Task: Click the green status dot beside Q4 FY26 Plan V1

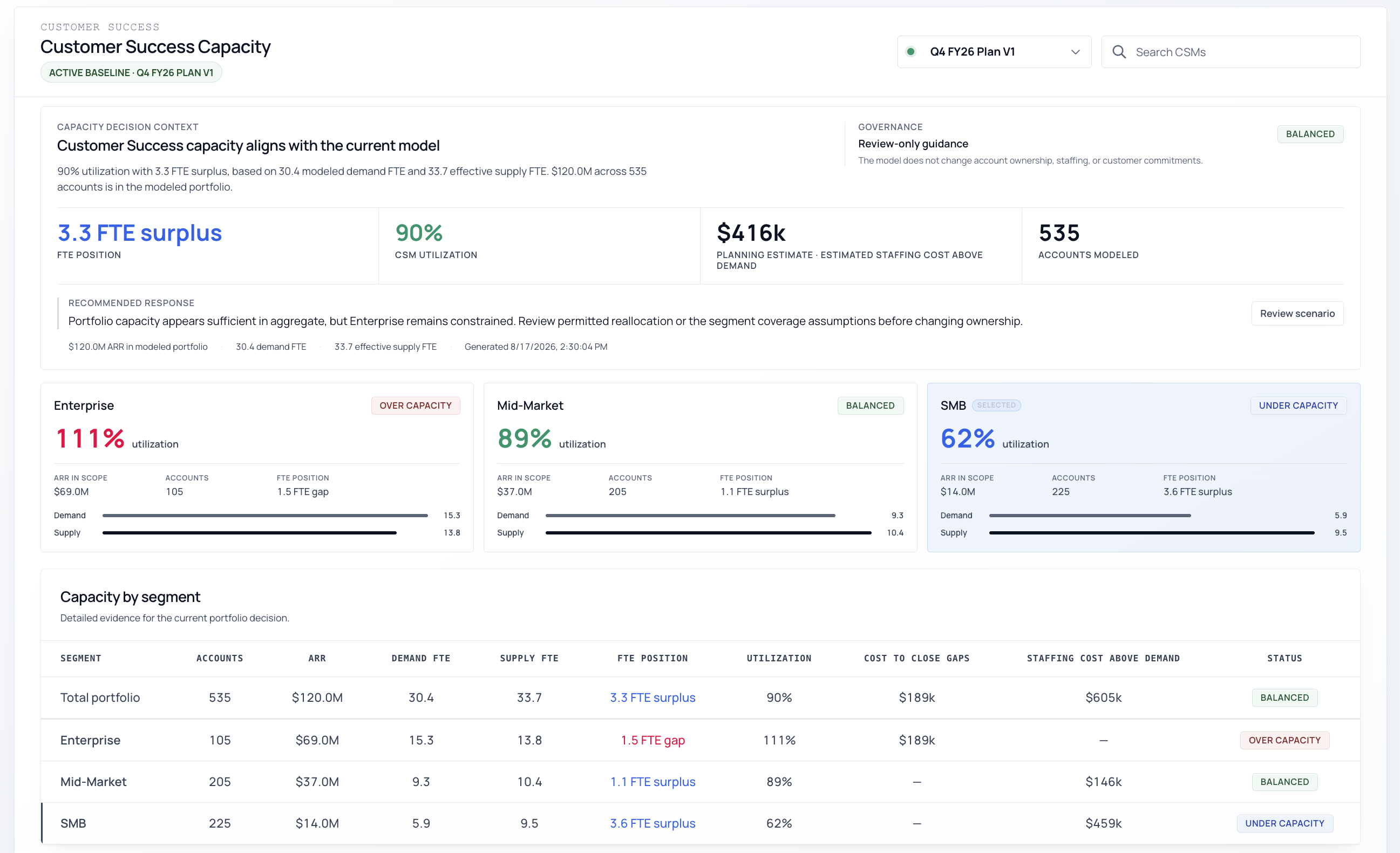Action: (x=911, y=52)
